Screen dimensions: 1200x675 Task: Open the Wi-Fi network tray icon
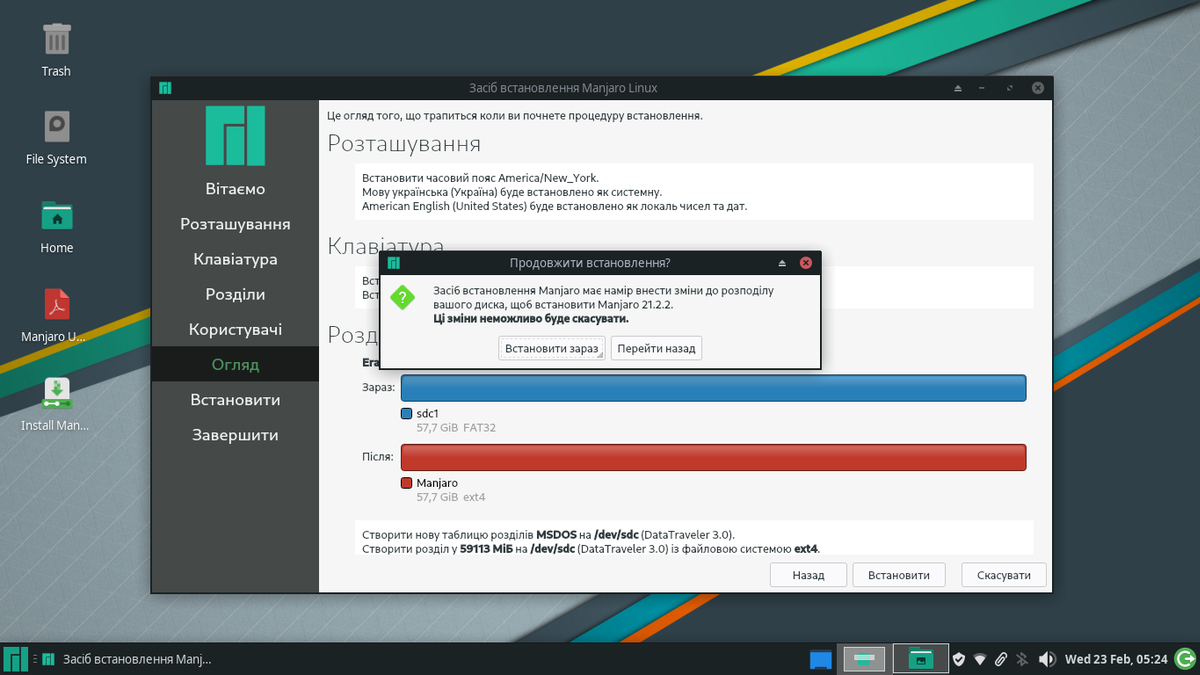coord(980,659)
